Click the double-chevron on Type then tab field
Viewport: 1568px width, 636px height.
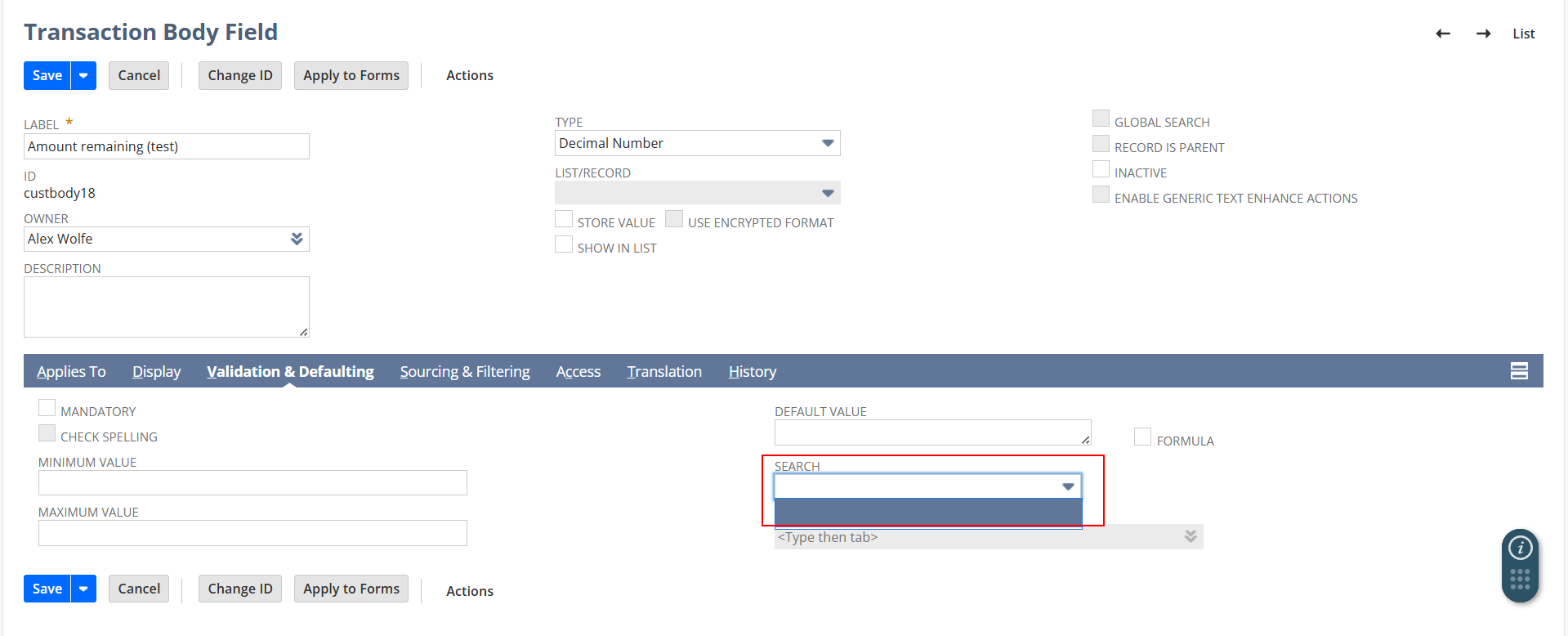pos(1191,537)
